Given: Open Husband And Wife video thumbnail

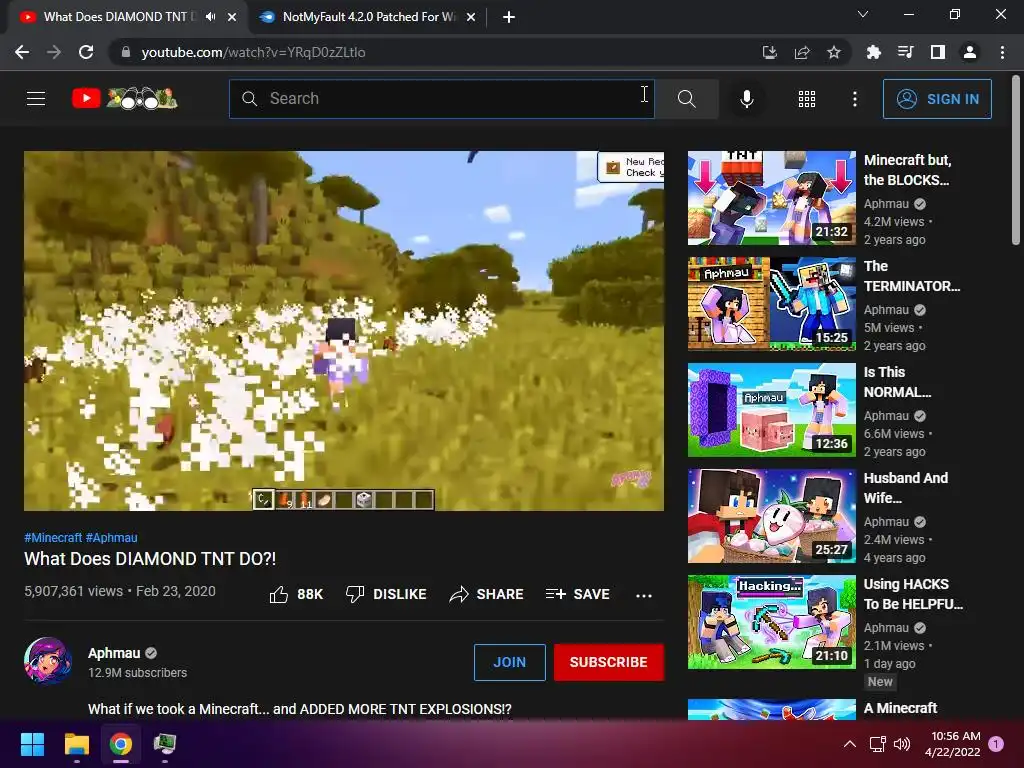Looking at the screenshot, I should [x=771, y=516].
